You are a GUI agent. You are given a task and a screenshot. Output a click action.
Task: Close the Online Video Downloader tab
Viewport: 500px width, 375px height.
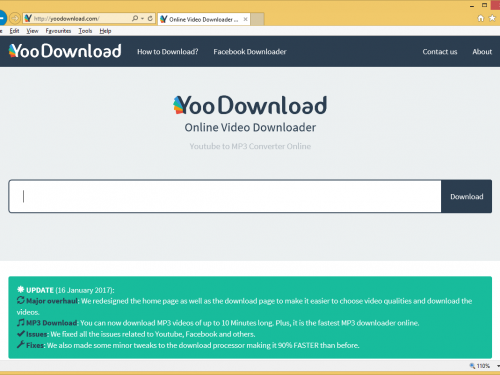tap(245, 19)
